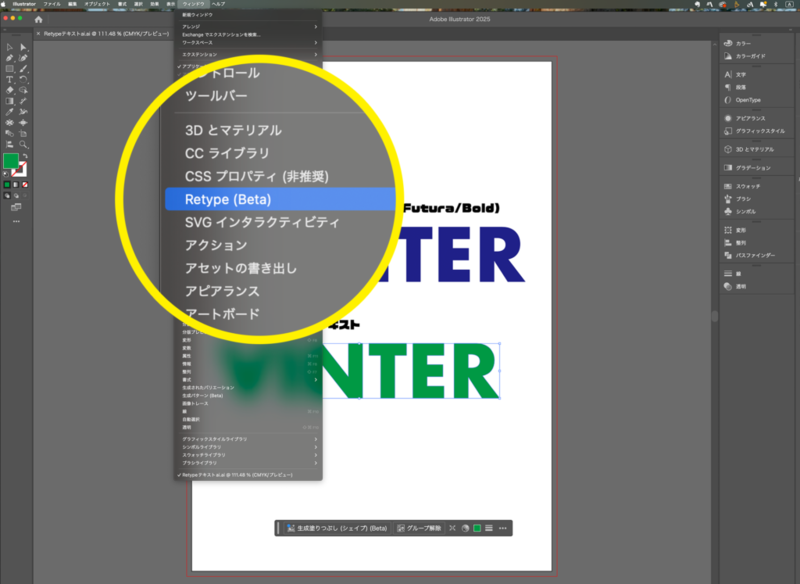
Task: Click the green Fill swatch in toolbar
Action: pyautogui.click(x=11, y=161)
